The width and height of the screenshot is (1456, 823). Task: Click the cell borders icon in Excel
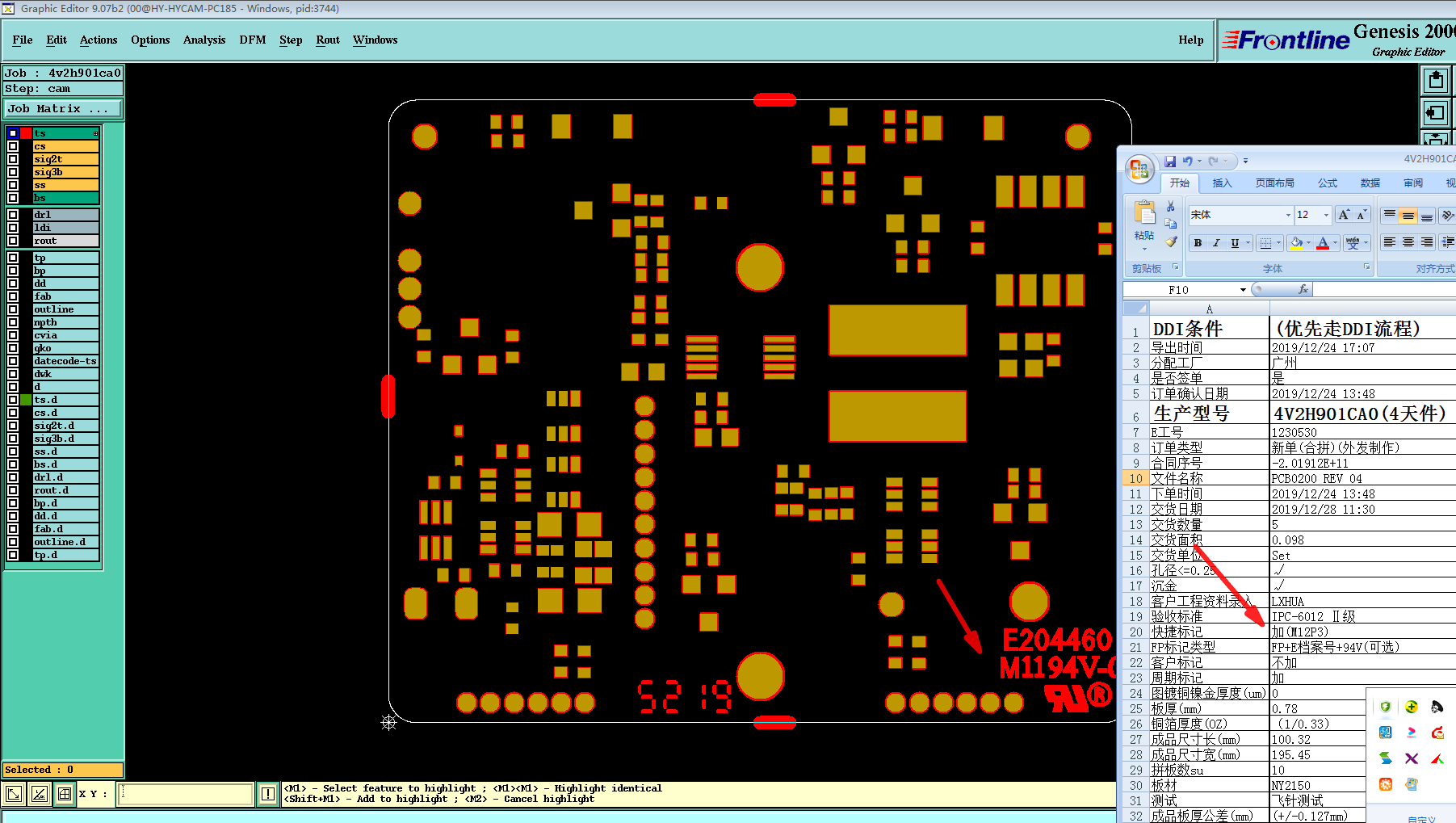tap(1266, 243)
